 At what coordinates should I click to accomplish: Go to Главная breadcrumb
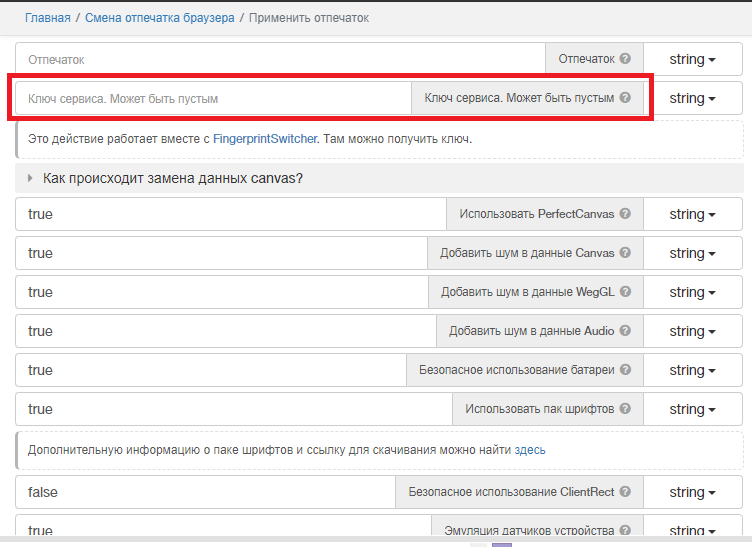[48, 18]
